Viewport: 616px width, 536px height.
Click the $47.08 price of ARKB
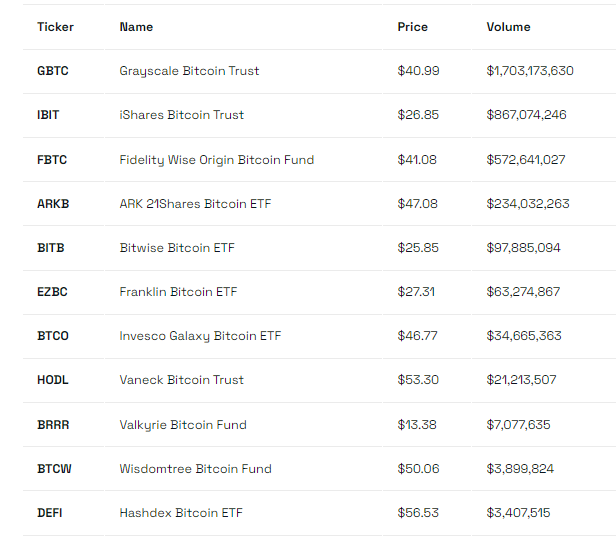[x=418, y=204]
